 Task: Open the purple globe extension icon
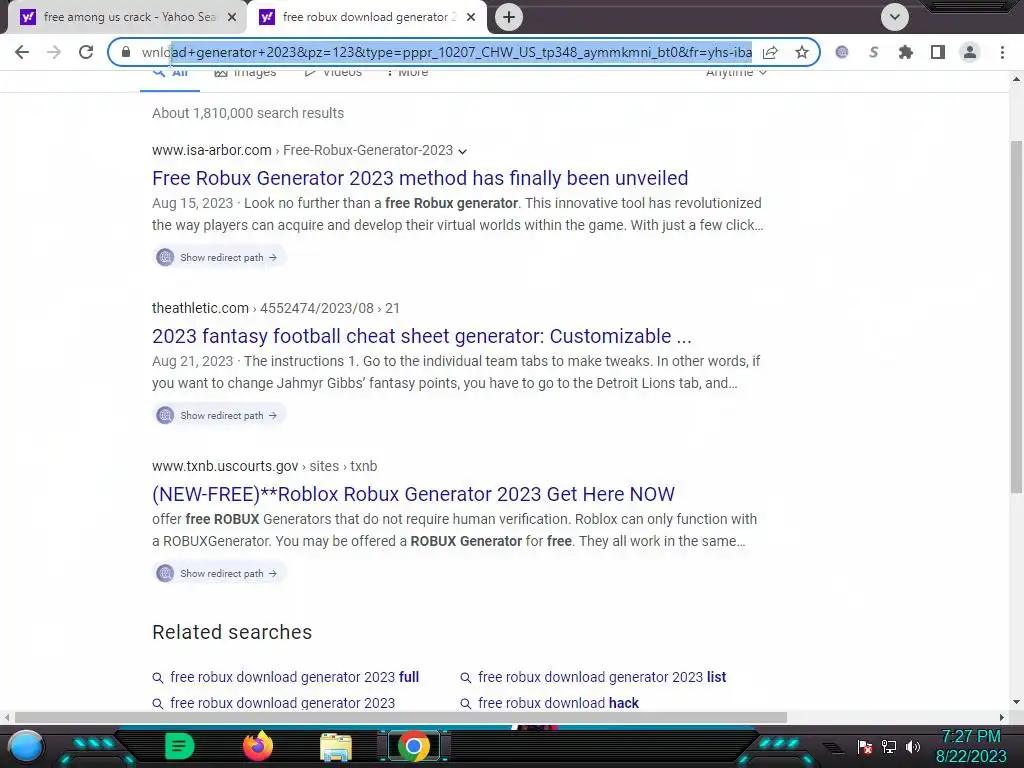click(x=842, y=52)
